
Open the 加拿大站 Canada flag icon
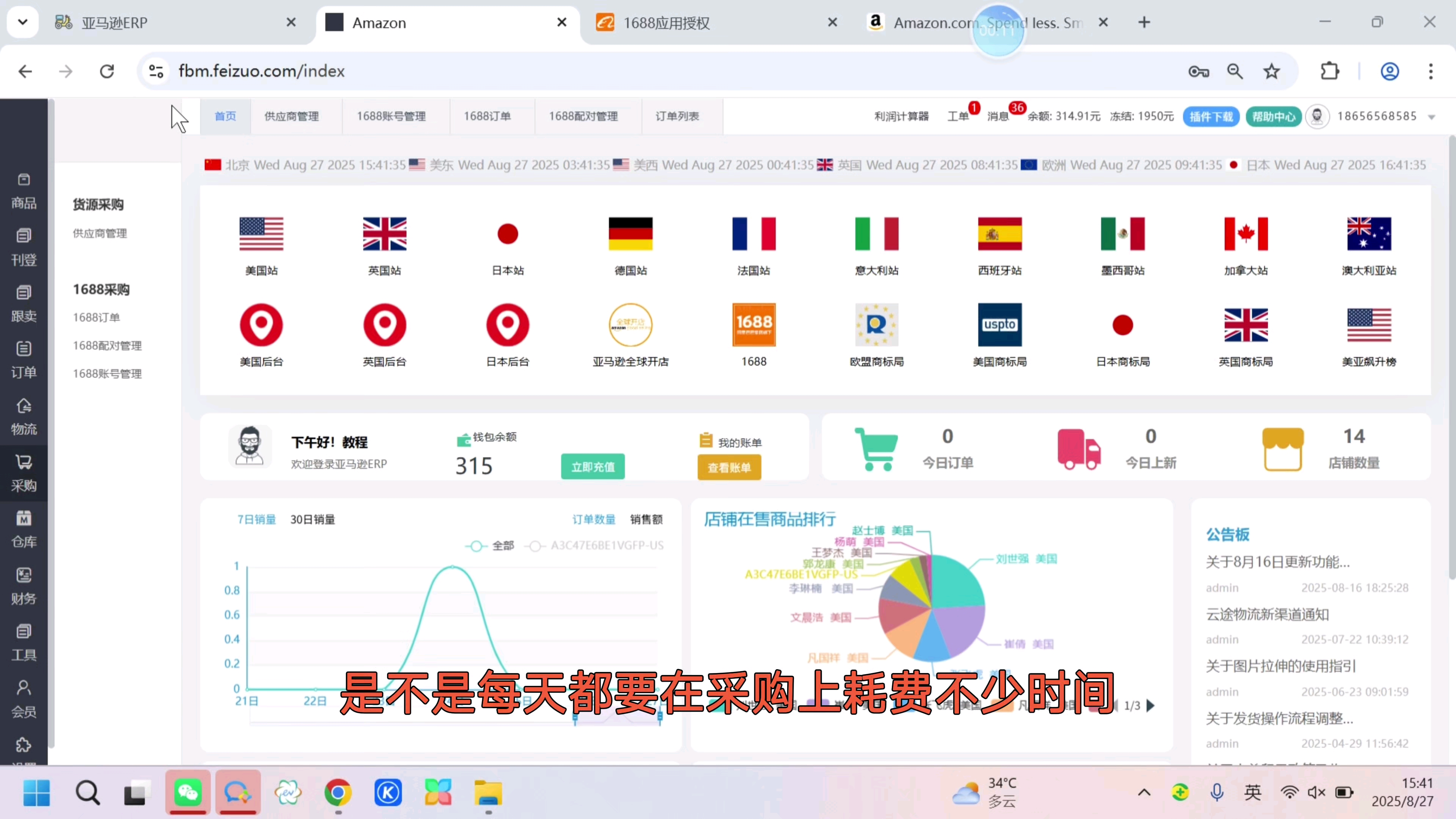click(1246, 234)
